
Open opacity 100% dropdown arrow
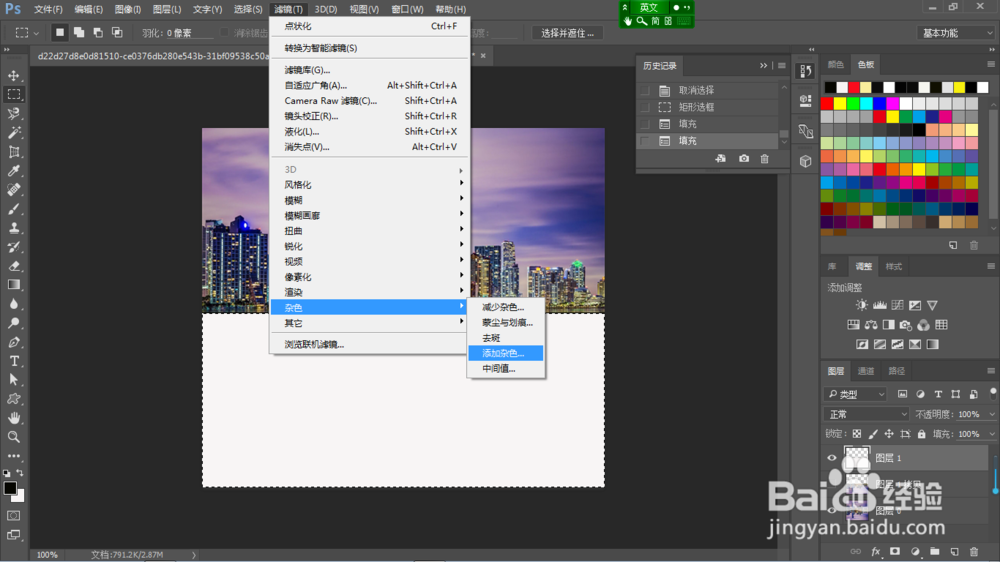pos(991,415)
